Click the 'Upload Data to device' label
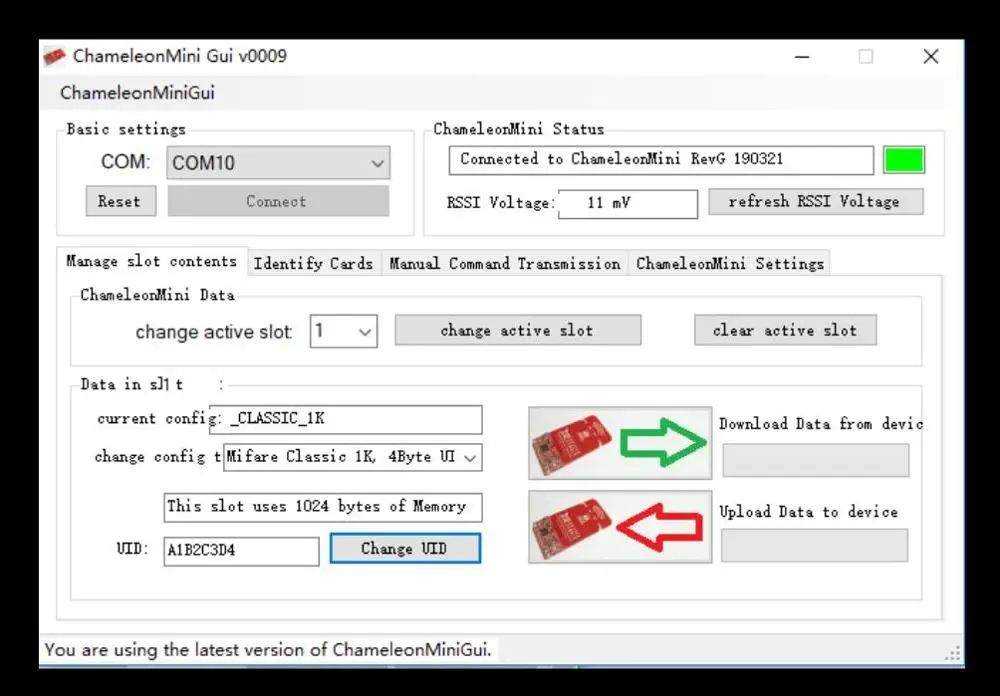This screenshot has height=696, width=1000. pyautogui.click(x=809, y=512)
